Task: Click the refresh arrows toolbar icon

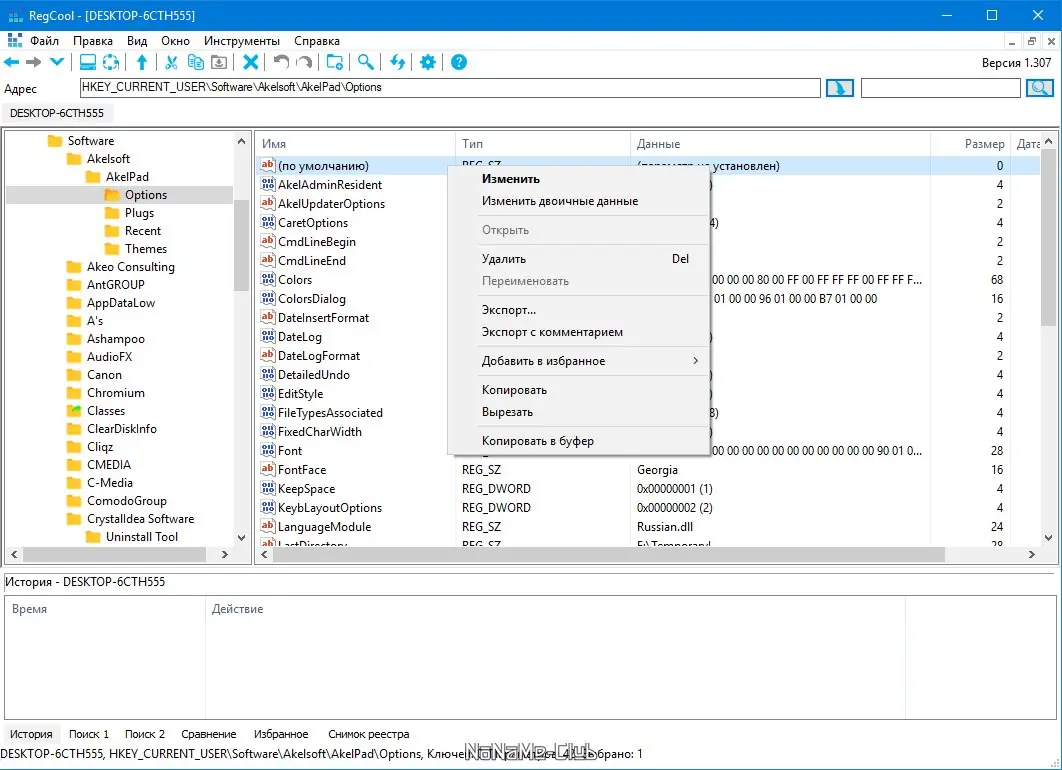Action: click(x=397, y=63)
